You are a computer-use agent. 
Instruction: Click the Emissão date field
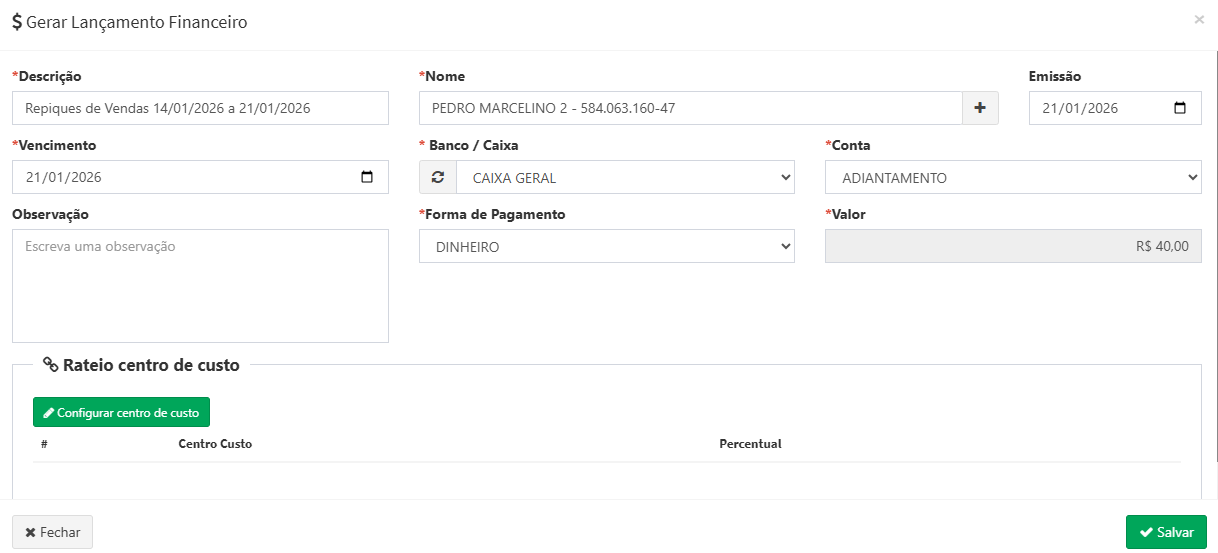coord(1100,108)
